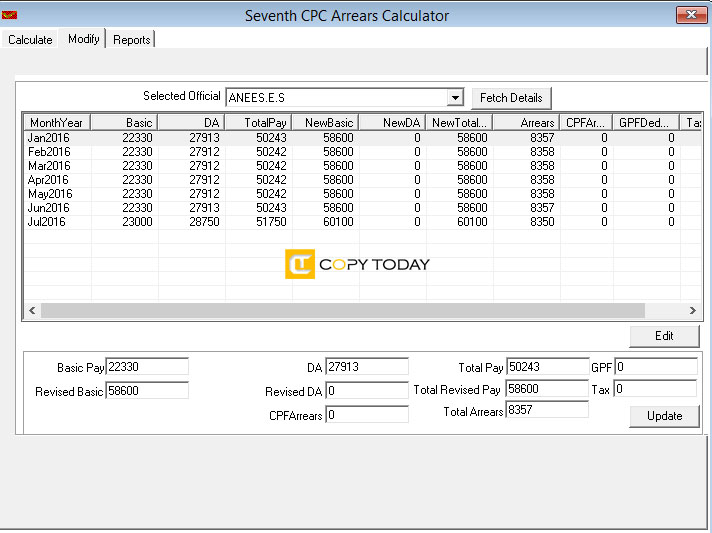712x533 pixels.
Task: Open the Reports tab
Action: point(132,40)
